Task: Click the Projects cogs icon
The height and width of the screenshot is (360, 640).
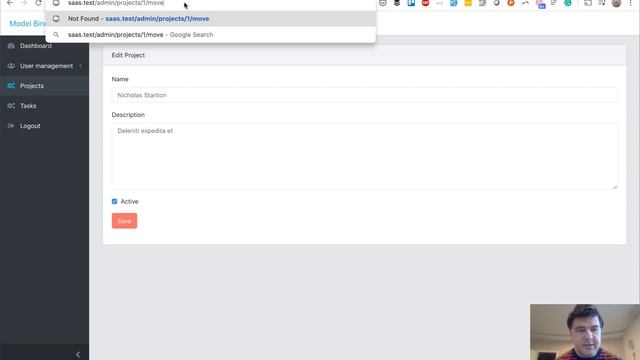Action: tap(11, 86)
